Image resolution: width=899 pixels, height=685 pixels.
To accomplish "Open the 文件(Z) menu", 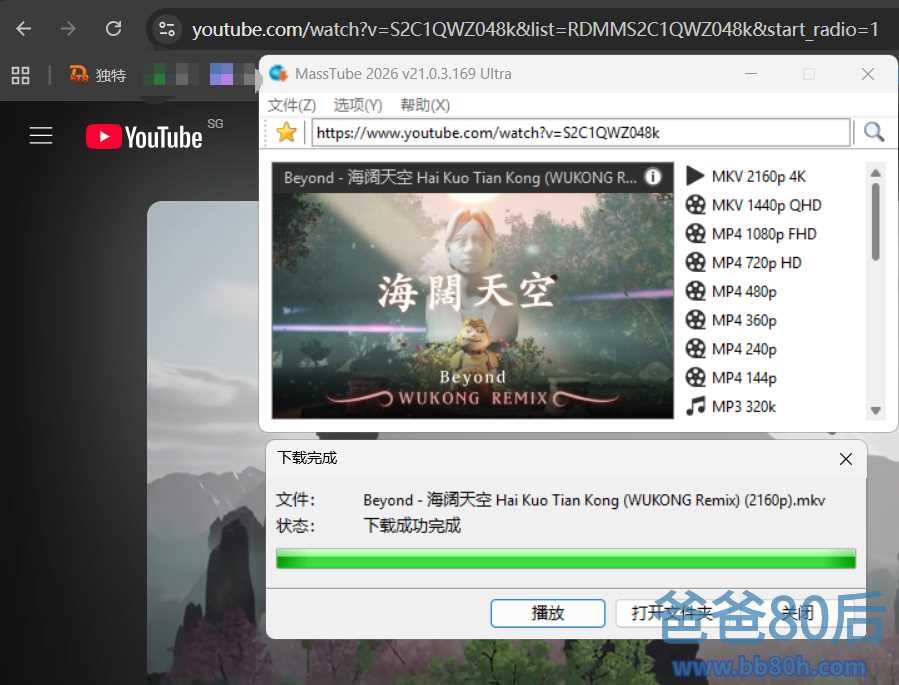I will tap(292, 105).
